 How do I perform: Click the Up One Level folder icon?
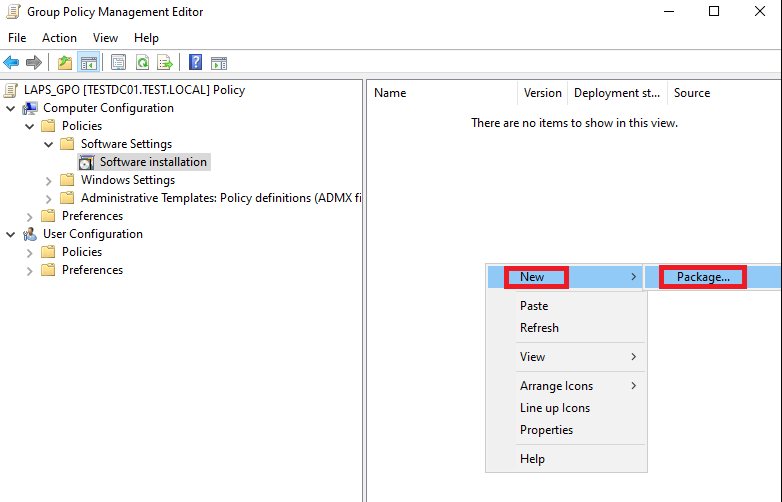pyautogui.click(x=65, y=62)
